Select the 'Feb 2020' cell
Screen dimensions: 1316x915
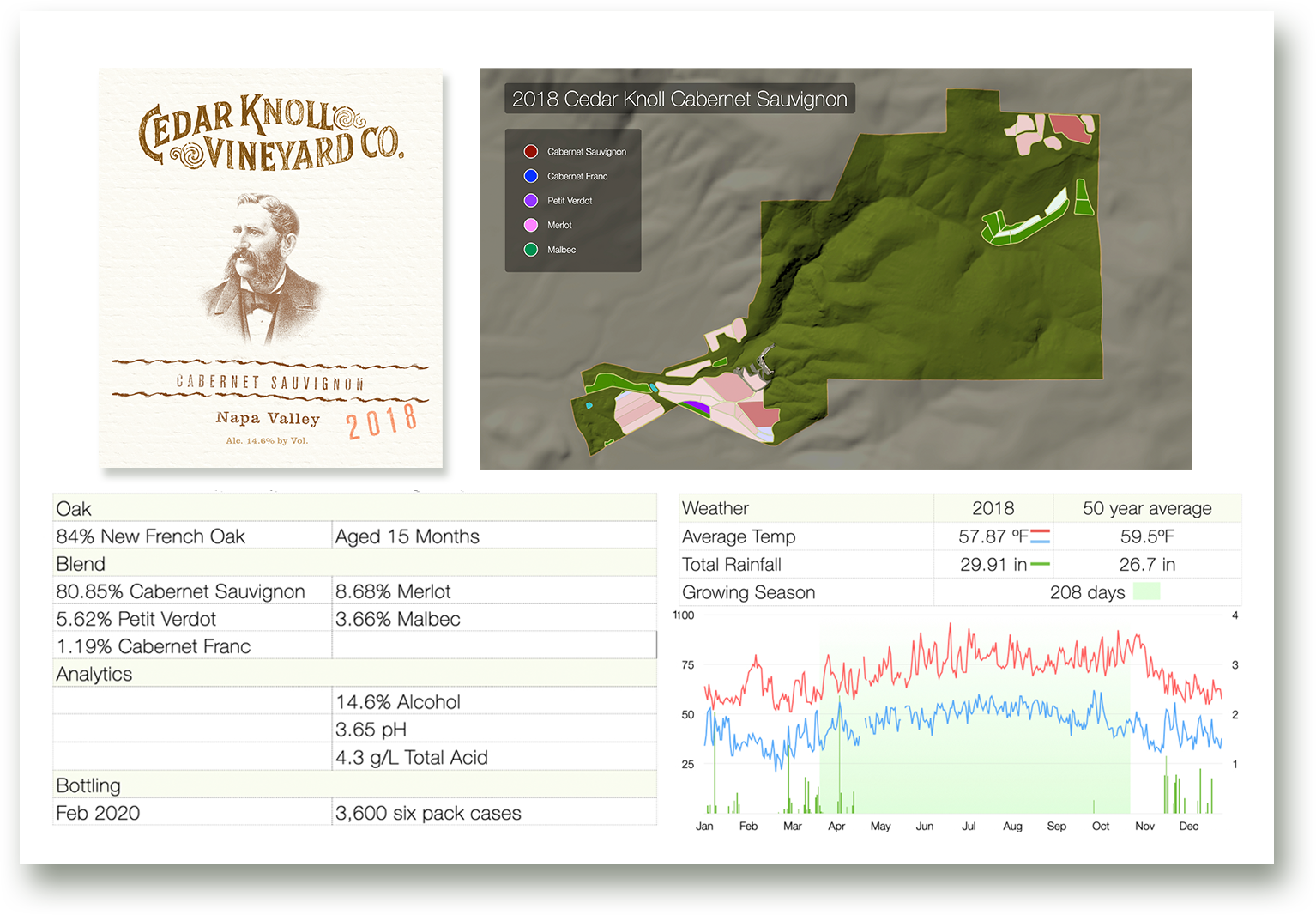(x=192, y=812)
